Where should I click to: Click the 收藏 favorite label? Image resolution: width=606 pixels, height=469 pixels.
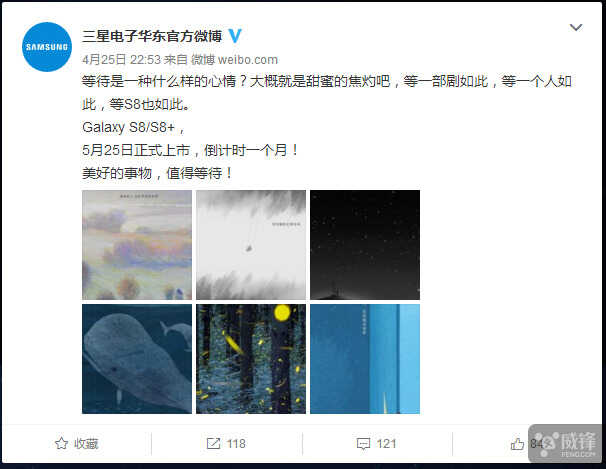pos(86,444)
